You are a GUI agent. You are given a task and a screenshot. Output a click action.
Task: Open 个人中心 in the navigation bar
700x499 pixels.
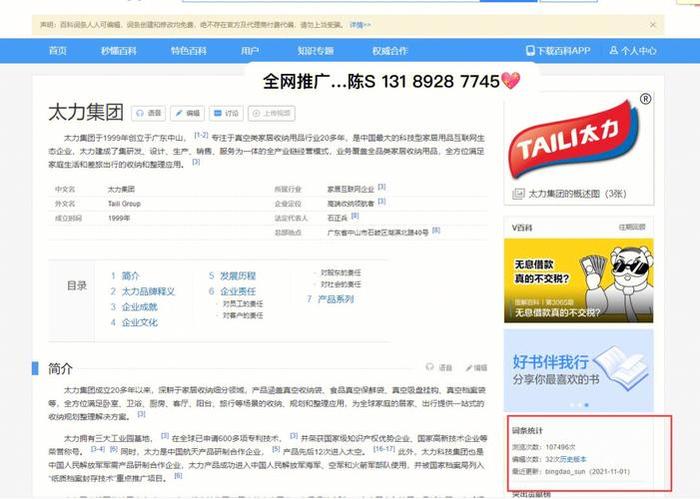pyautogui.click(x=638, y=51)
